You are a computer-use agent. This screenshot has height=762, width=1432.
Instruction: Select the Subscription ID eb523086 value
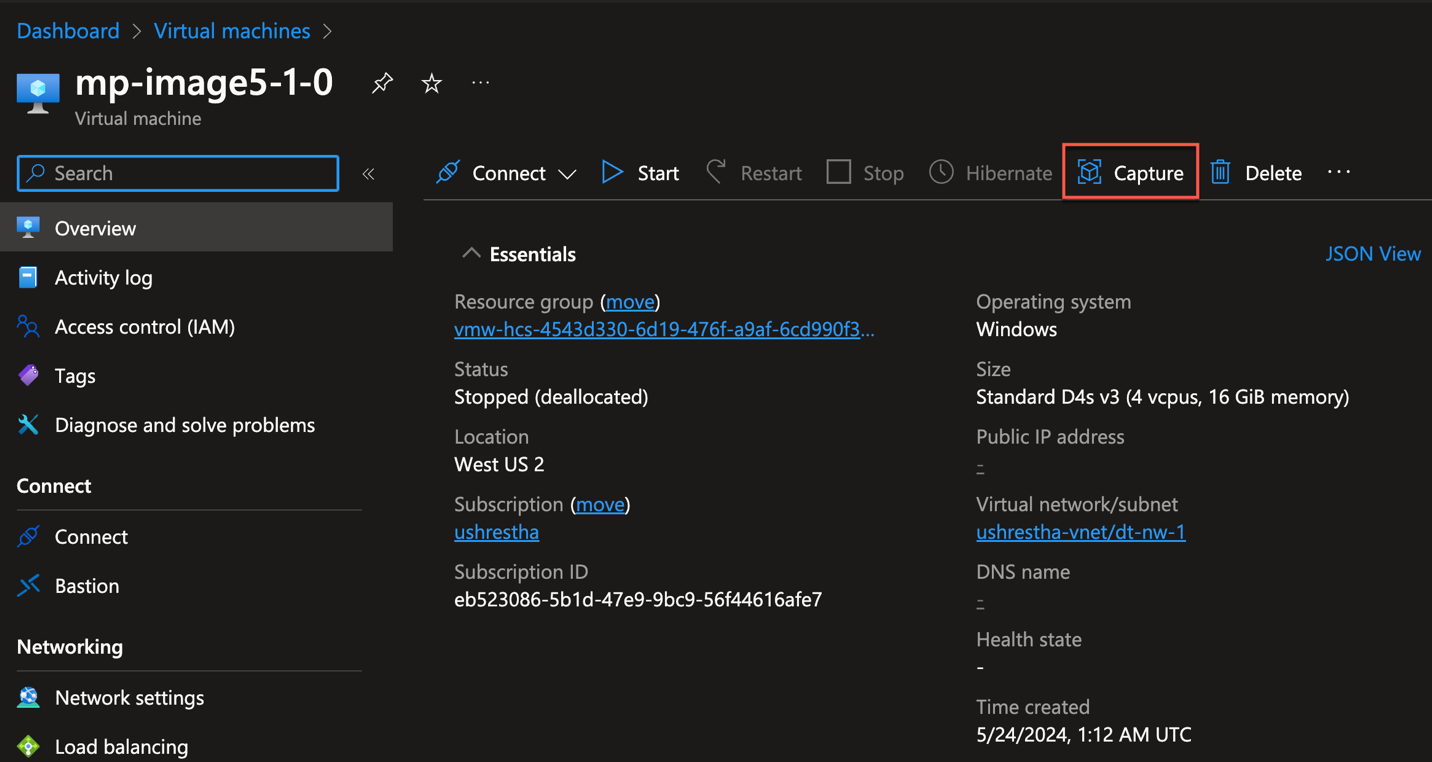[638, 600]
